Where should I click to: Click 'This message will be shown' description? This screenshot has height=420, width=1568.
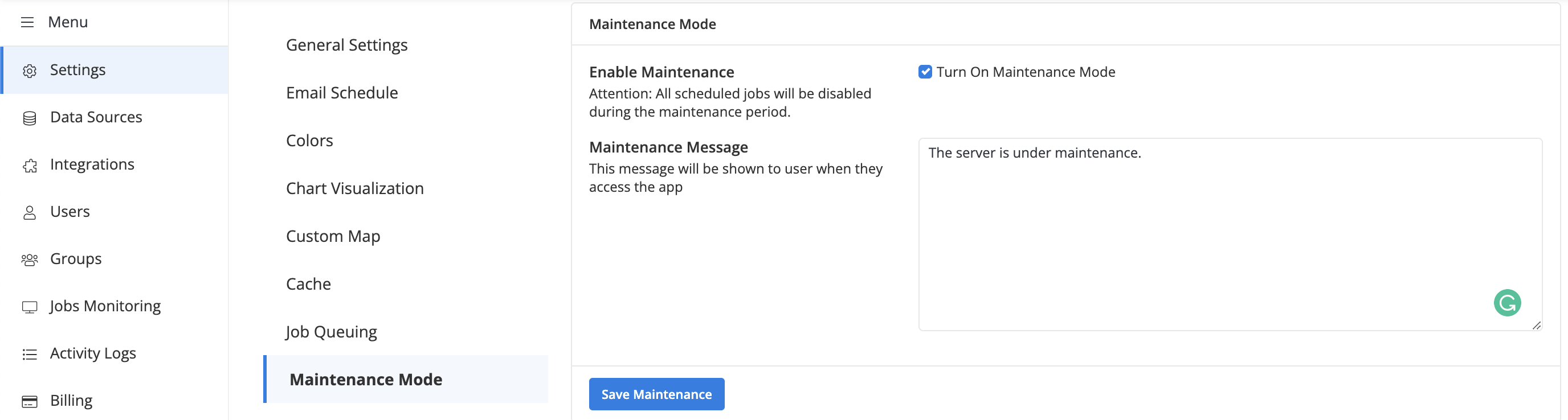click(736, 178)
